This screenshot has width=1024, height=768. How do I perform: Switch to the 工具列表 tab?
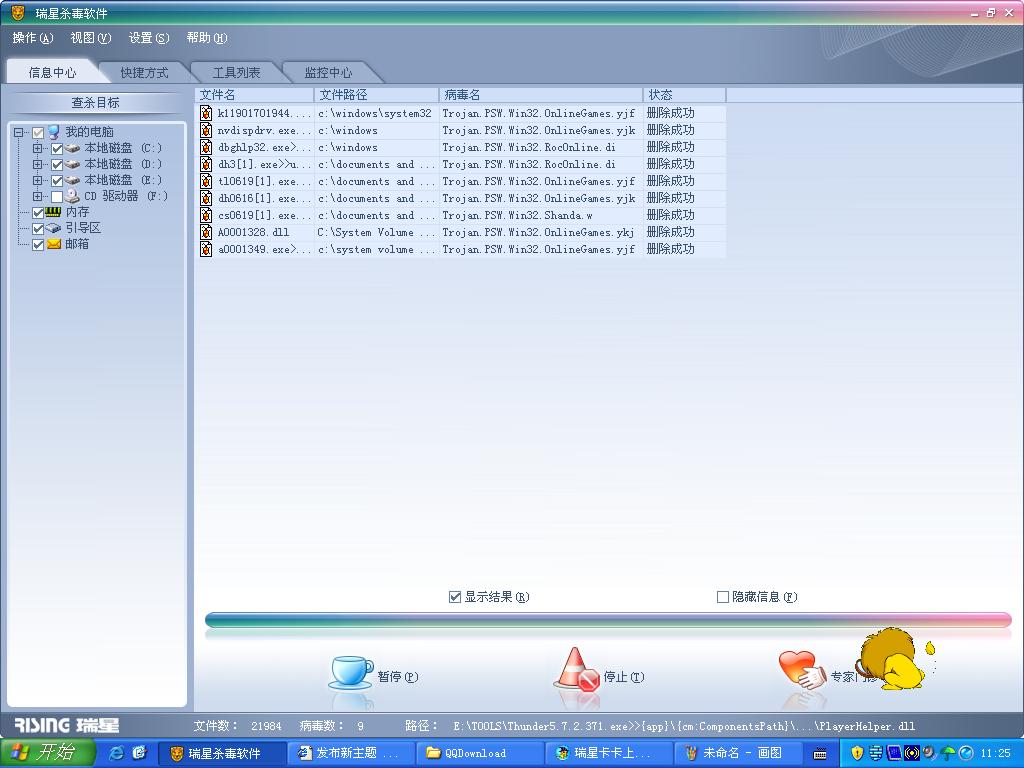pos(236,72)
